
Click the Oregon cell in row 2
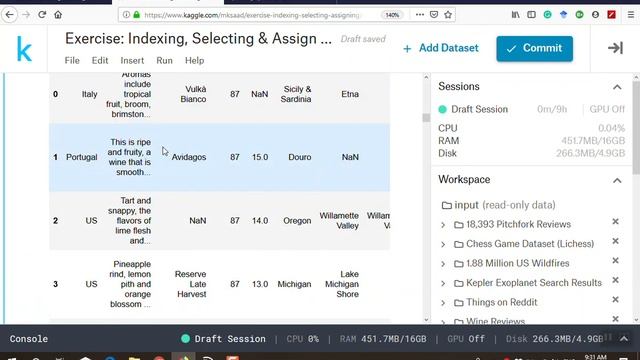pos(297,221)
